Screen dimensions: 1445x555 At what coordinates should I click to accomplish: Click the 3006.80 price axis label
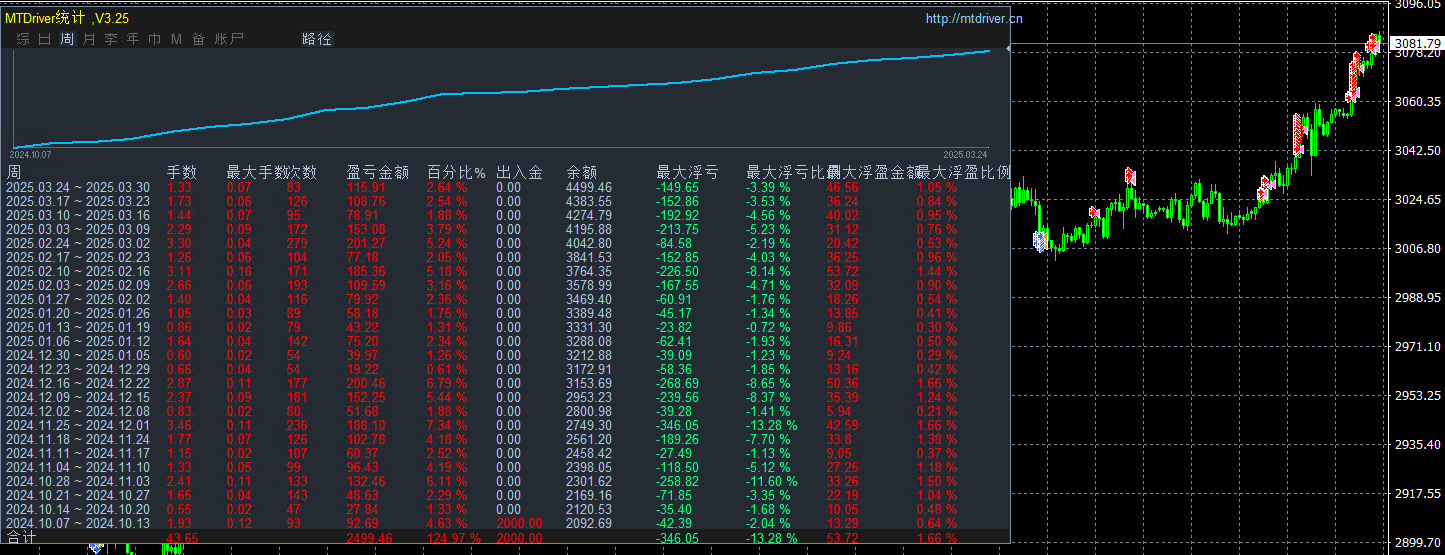click(x=1418, y=248)
